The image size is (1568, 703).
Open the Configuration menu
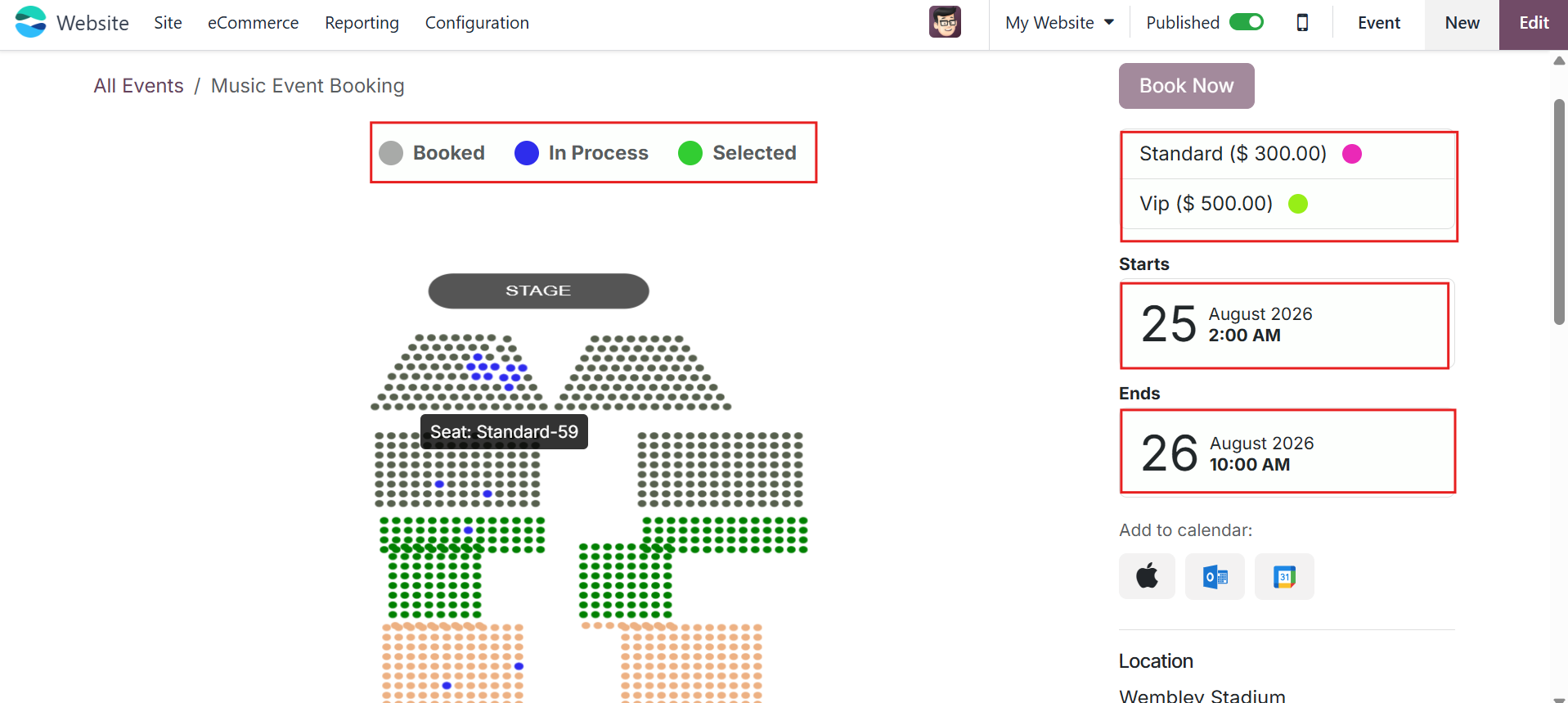pyautogui.click(x=477, y=23)
